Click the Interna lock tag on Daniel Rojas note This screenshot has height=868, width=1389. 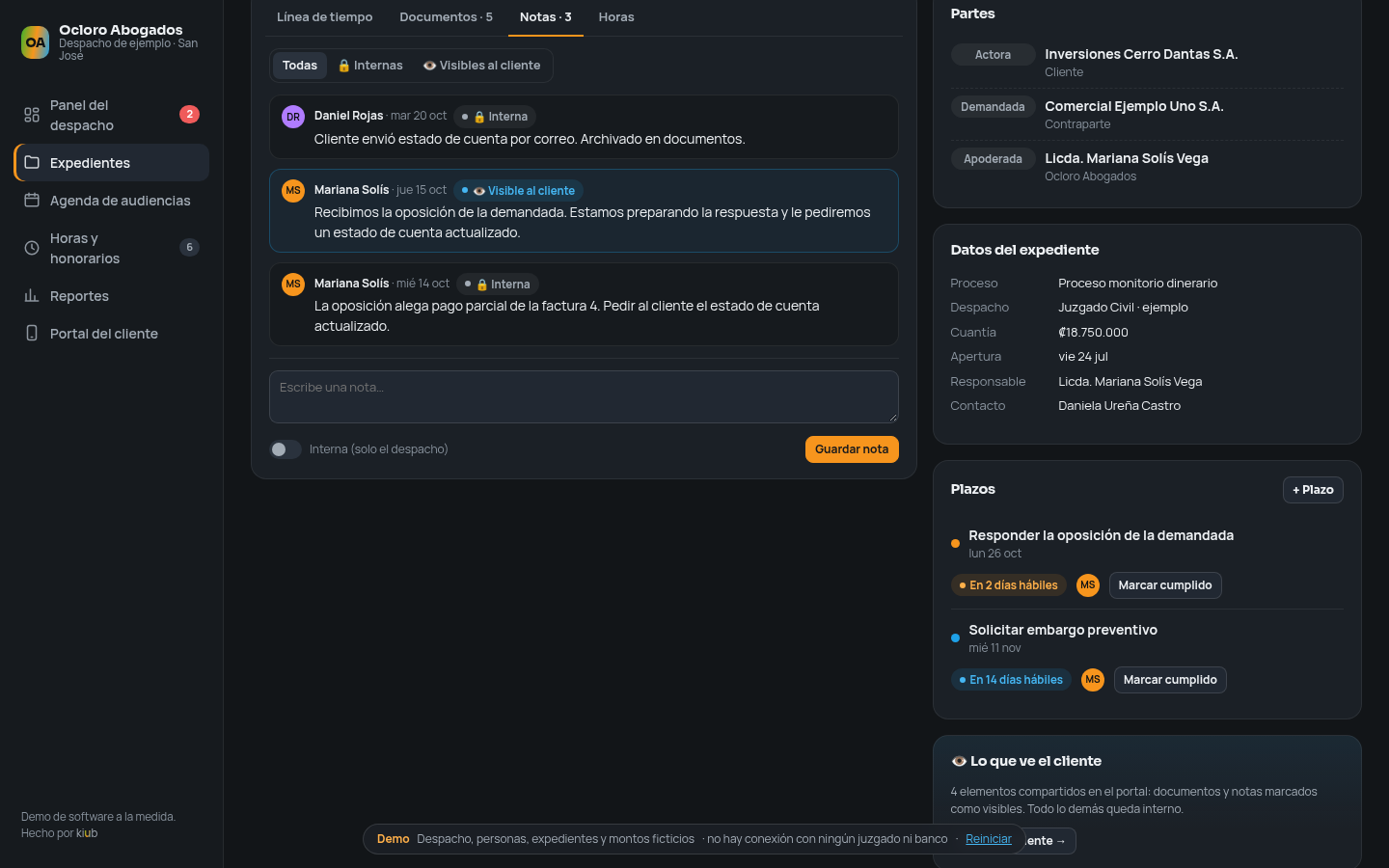pos(495,117)
